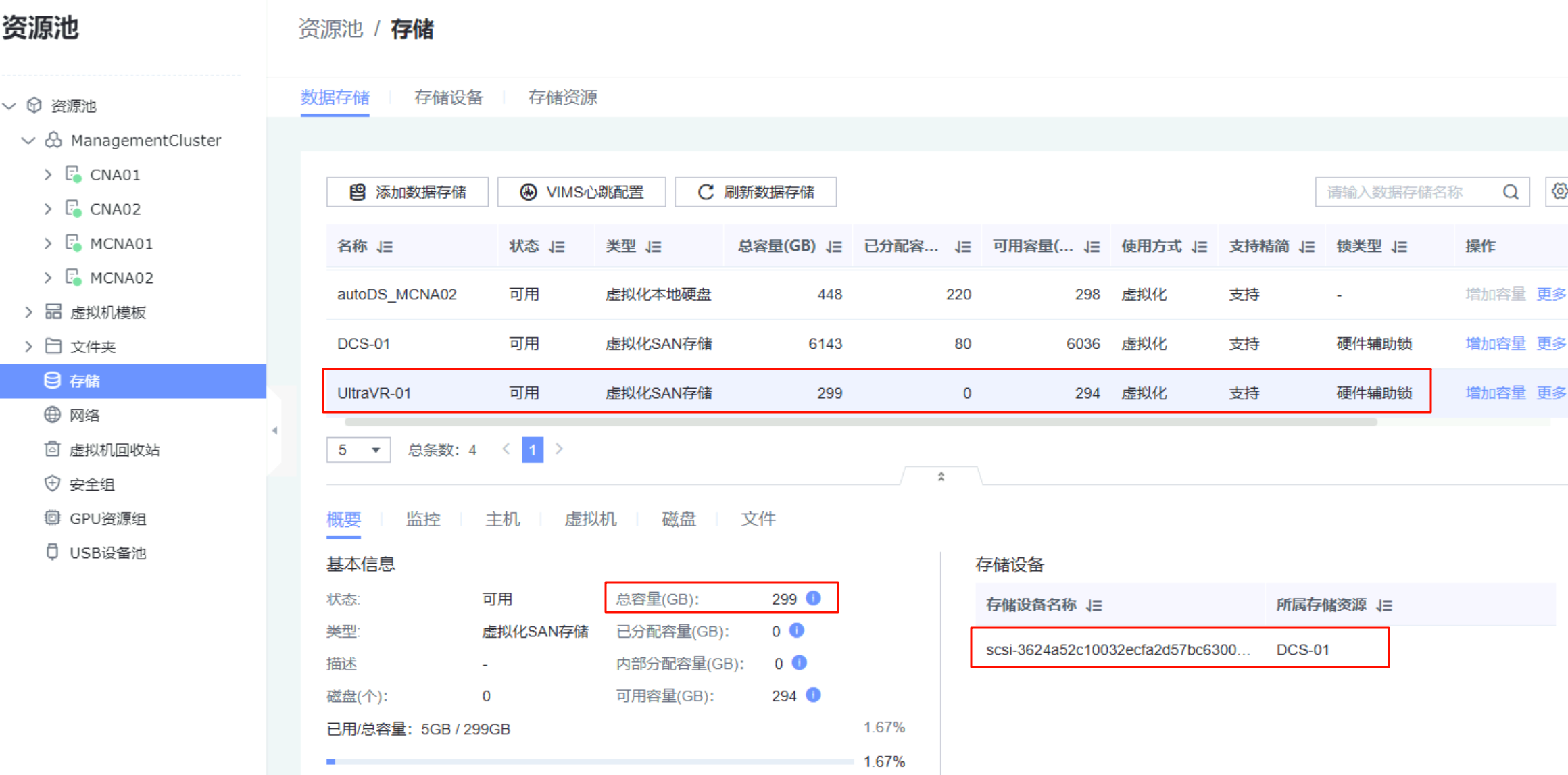Sort 存储设备名称 column with sort icon
Screen dimensions: 1568x775
1094,605
